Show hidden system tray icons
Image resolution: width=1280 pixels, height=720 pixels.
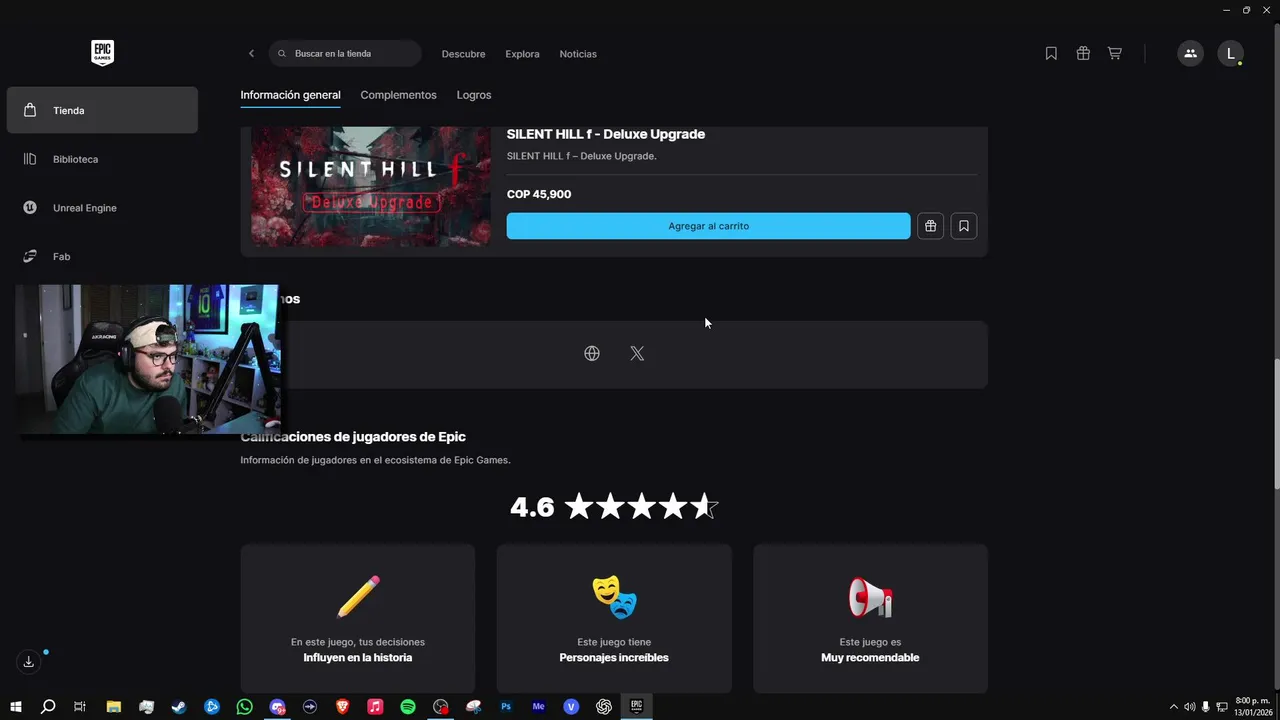pyautogui.click(x=1174, y=707)
